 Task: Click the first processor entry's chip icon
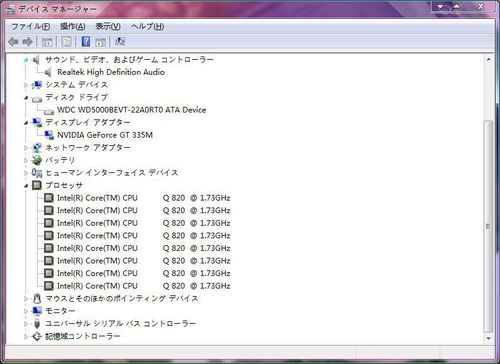(49, 198)
